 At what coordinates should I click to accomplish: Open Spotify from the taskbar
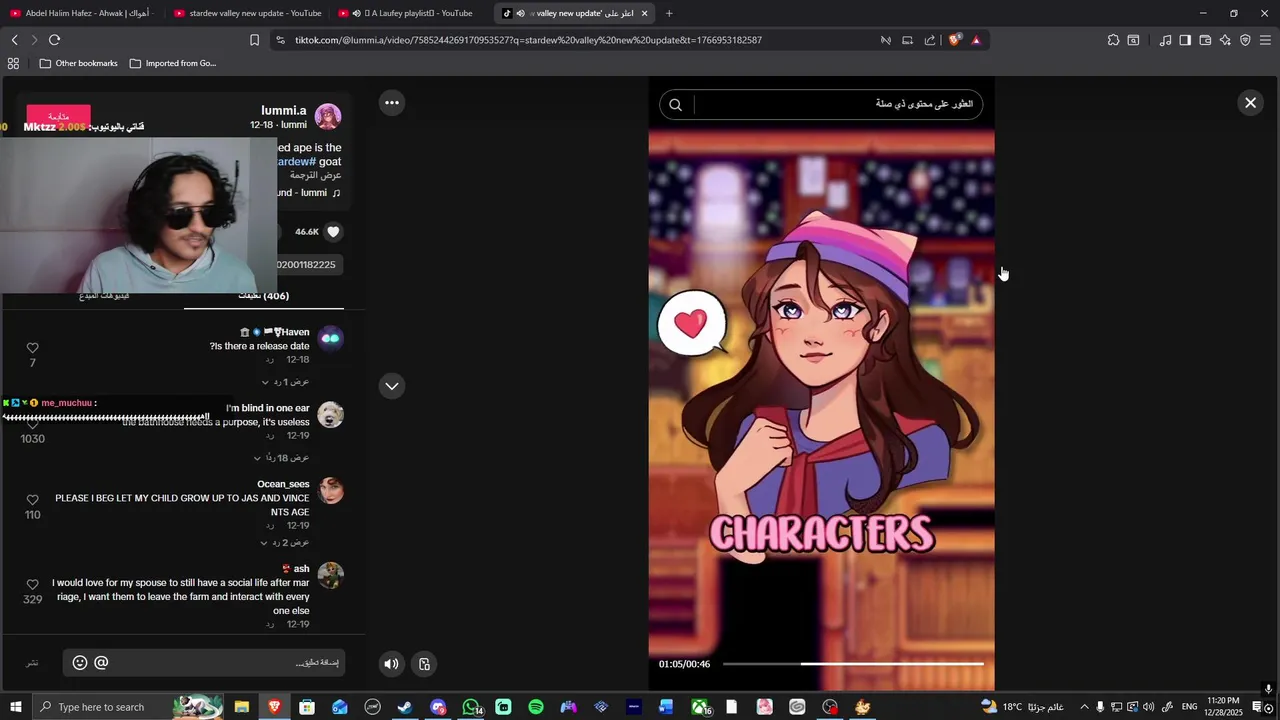click(x=536, y=707)
